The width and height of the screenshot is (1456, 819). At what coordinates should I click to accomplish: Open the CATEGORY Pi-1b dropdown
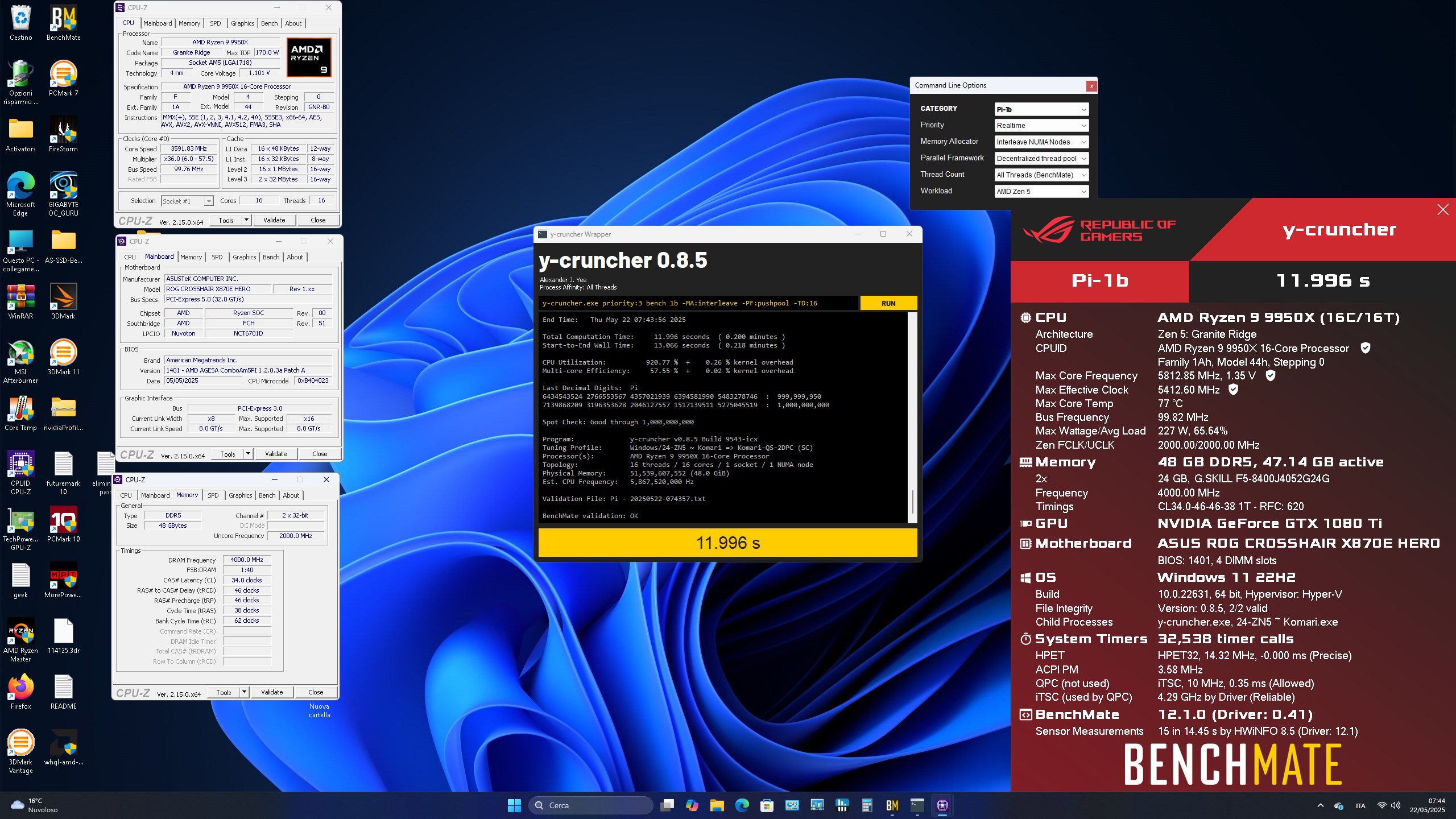tap(1041, 109)
